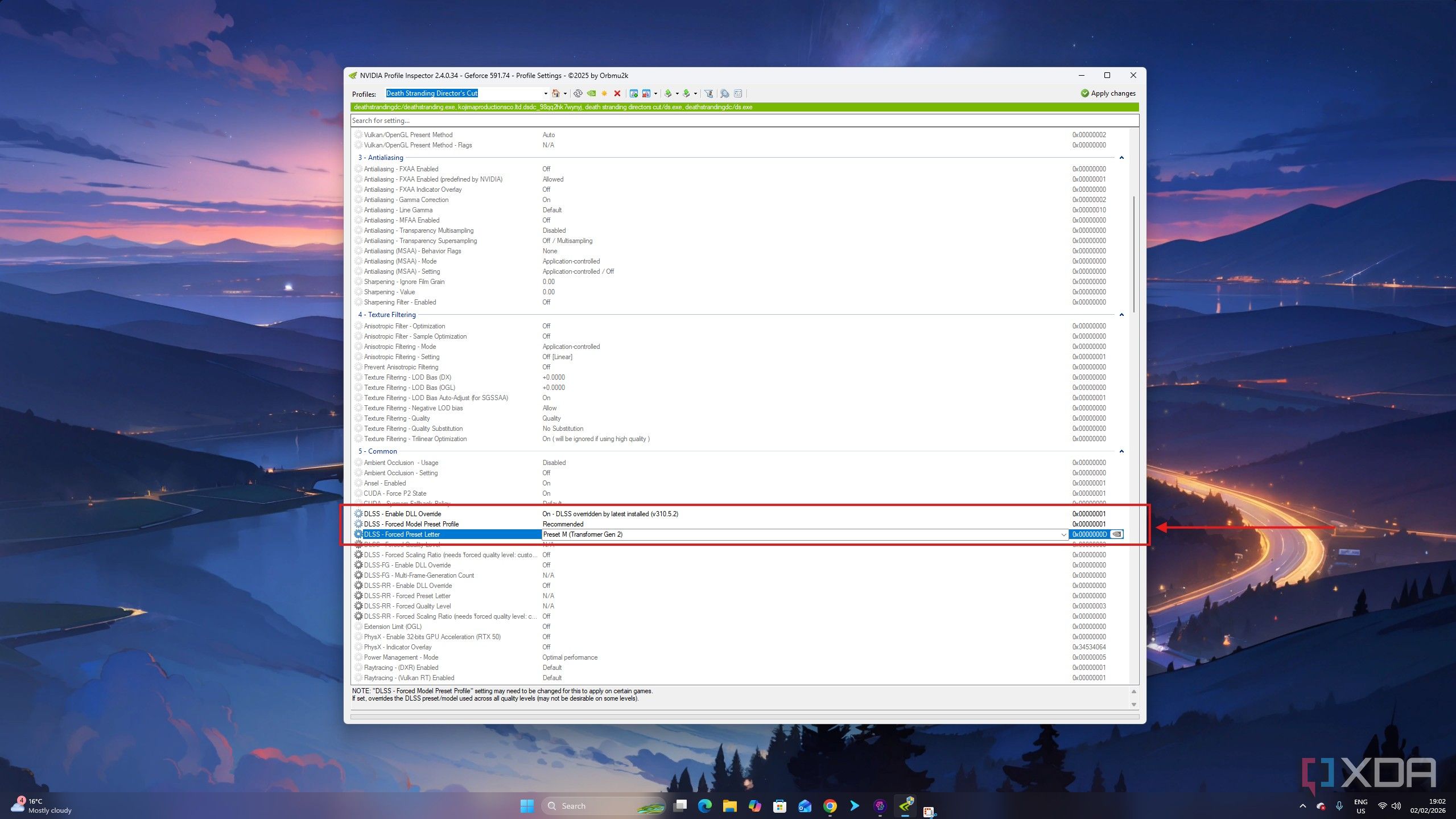Click Apply changes button
The width and height of the screenshot is (1456, 819).
tap(1108, 93)
